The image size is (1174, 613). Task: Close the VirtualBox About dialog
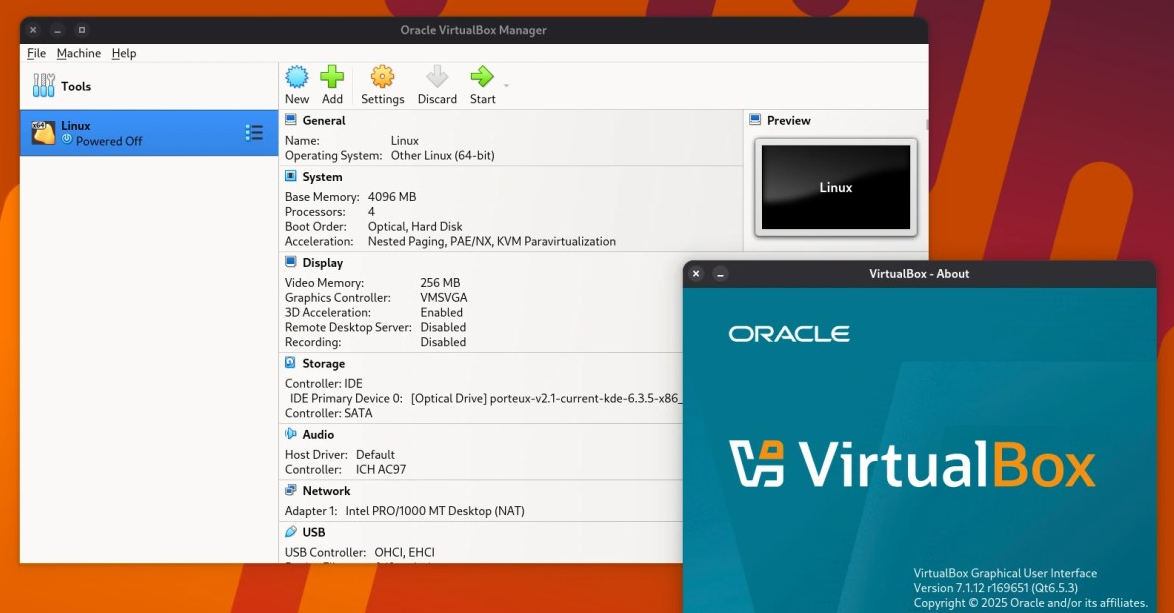coord(696,274)
